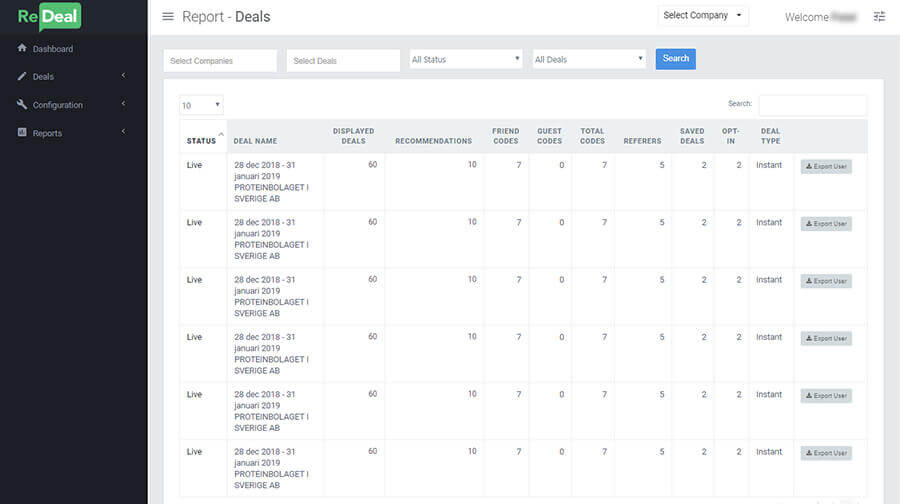
Task: Open the settings sliders icon near Welcome
Action: (x=879, y=17)
